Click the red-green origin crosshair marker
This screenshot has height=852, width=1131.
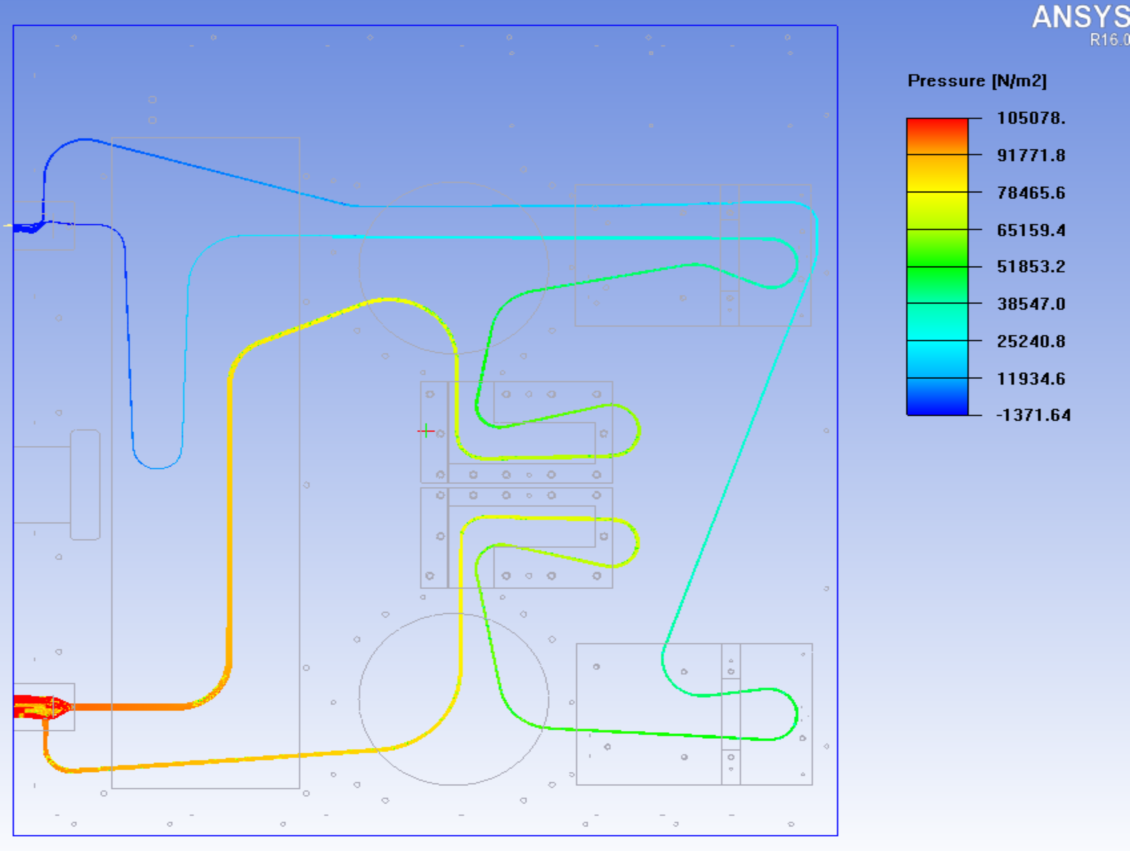coord(426,431)
